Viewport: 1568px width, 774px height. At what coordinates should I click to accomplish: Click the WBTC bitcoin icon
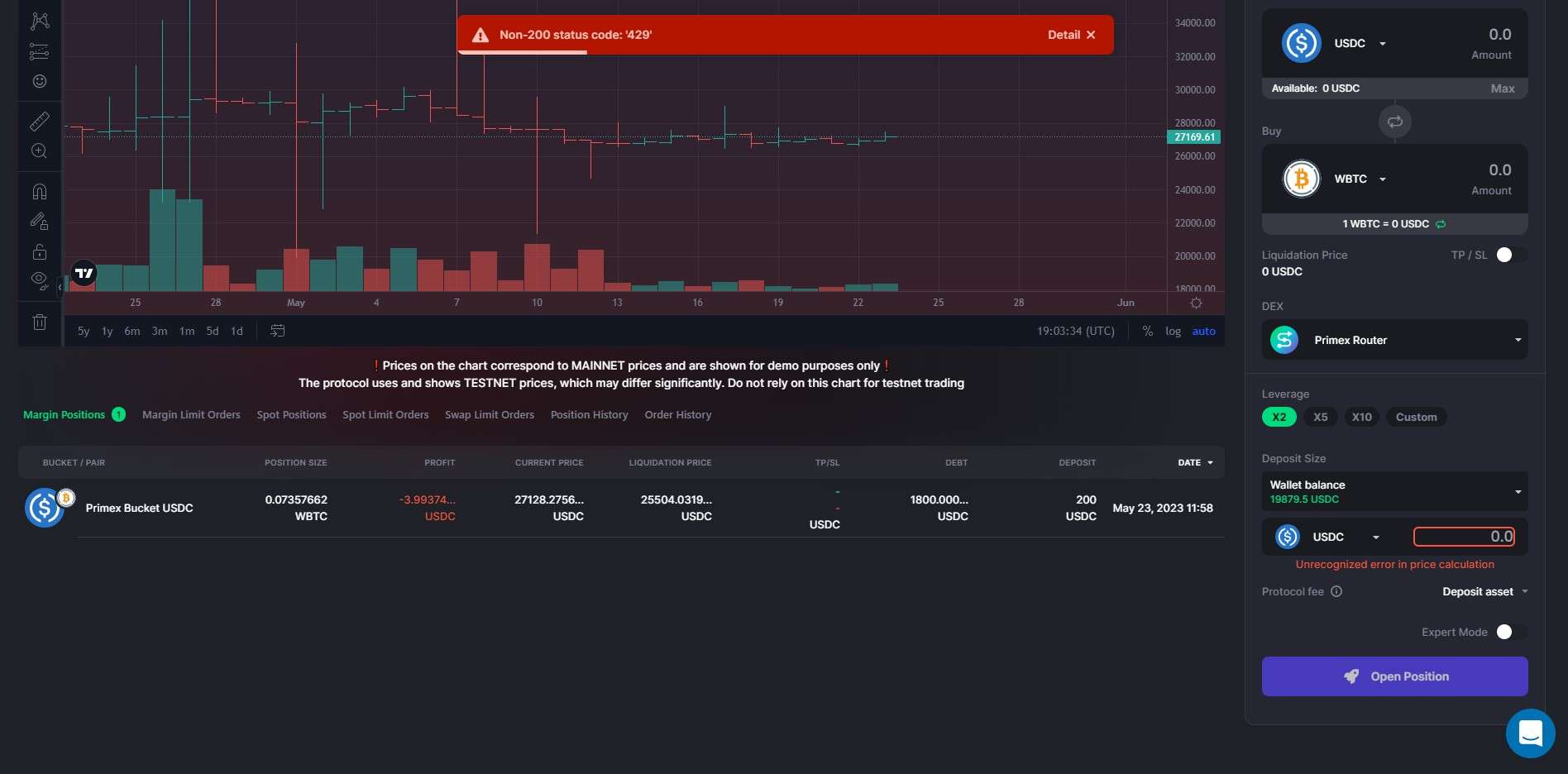click(1301, 179)
